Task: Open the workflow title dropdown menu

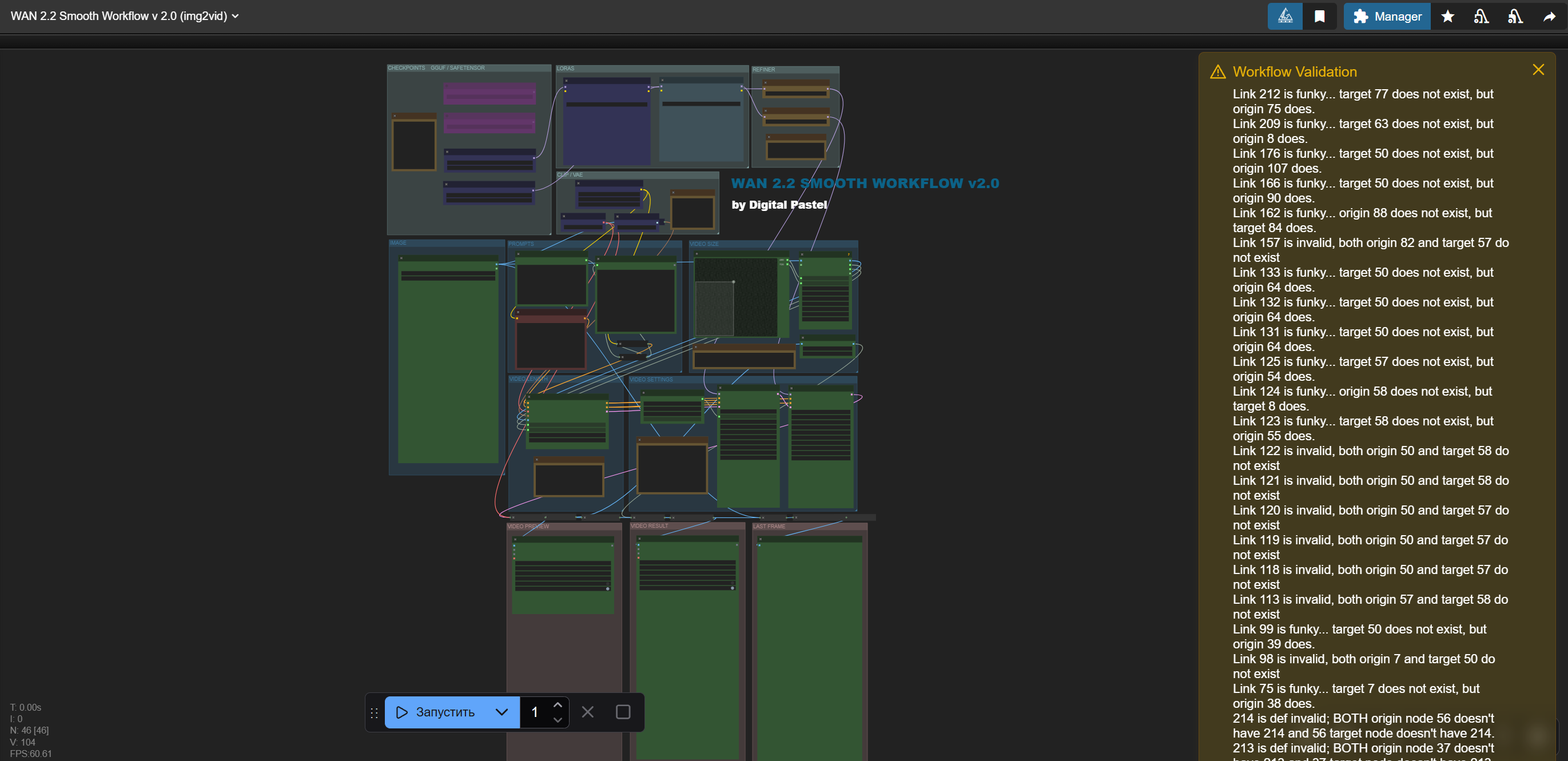Action: click(236, 17)
